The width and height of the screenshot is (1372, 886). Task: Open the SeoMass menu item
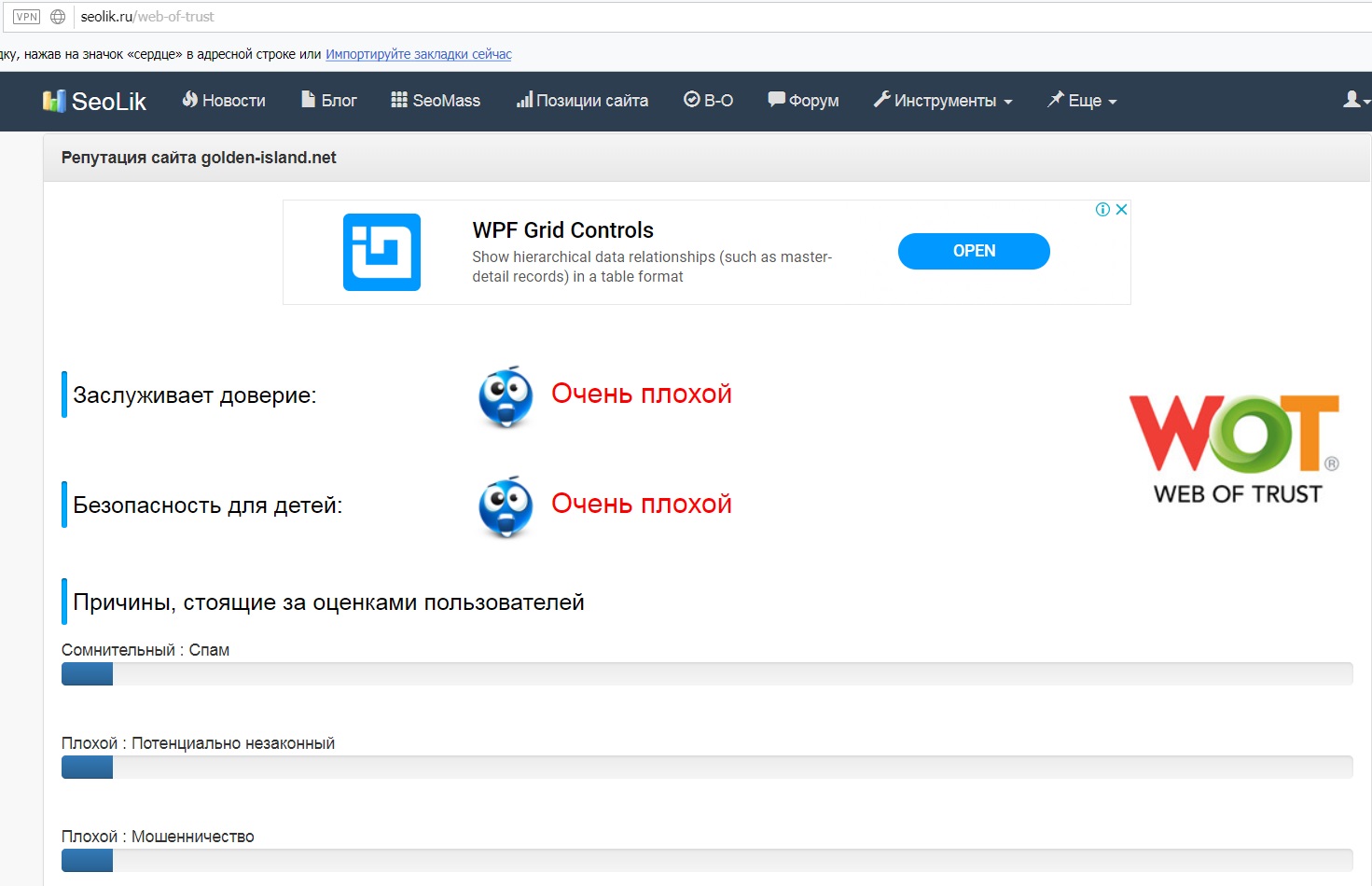pyautogui.click(x=436, y=101)
